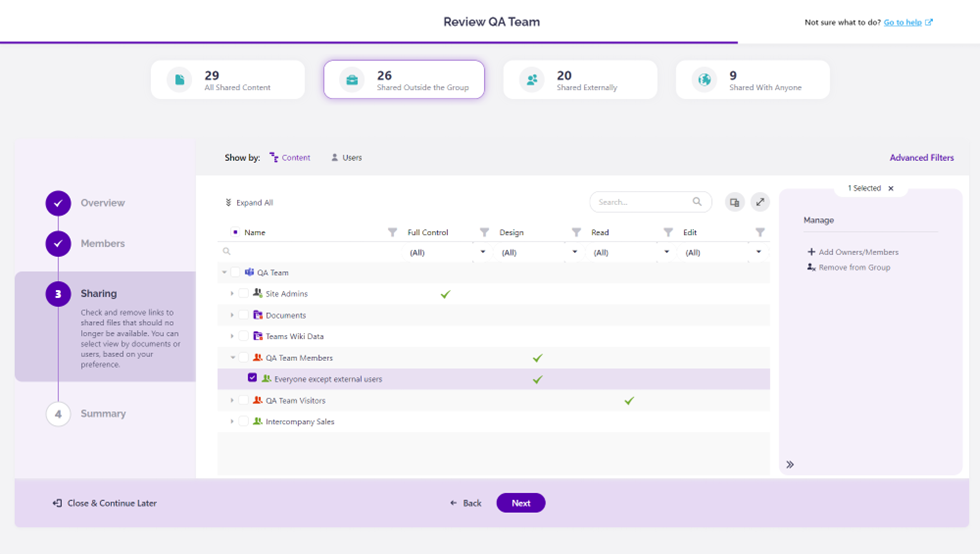Screen dimensions: 980x554
Task: Open Advanced Filters
Action: pyautogui.click(x=921, y=158)
